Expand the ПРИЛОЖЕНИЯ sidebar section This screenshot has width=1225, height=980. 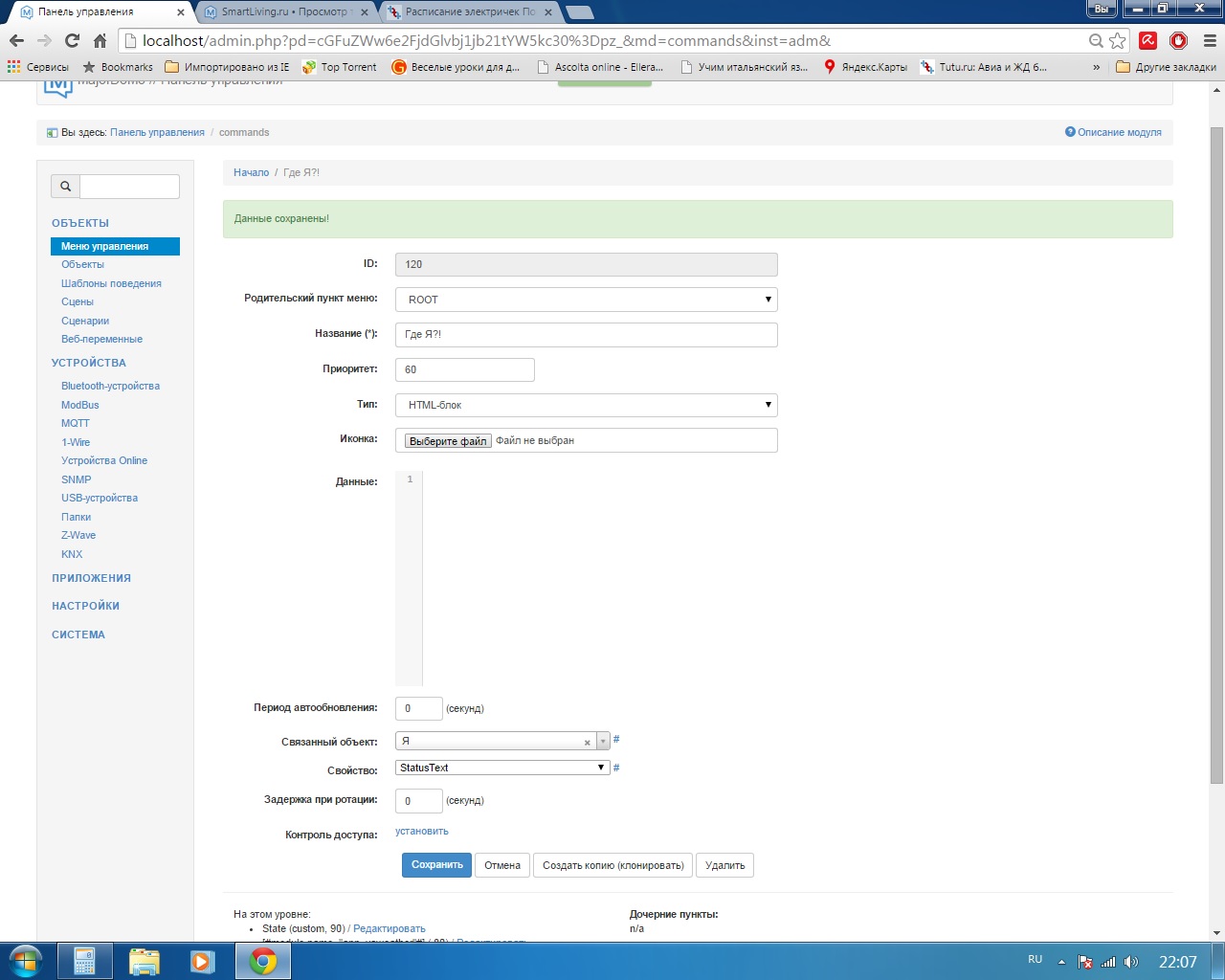coord(91,578)
